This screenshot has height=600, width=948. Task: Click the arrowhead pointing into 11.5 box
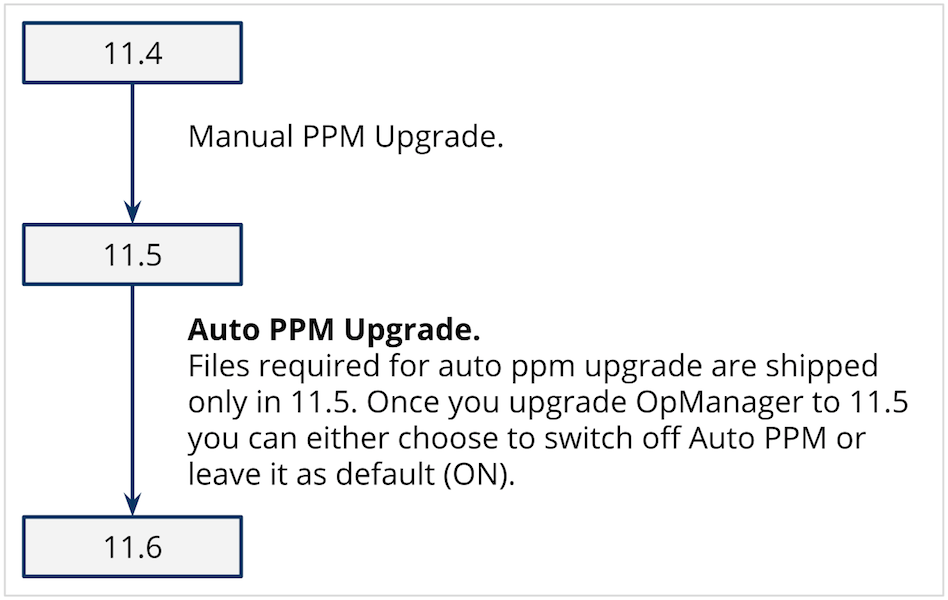(132, 212)
